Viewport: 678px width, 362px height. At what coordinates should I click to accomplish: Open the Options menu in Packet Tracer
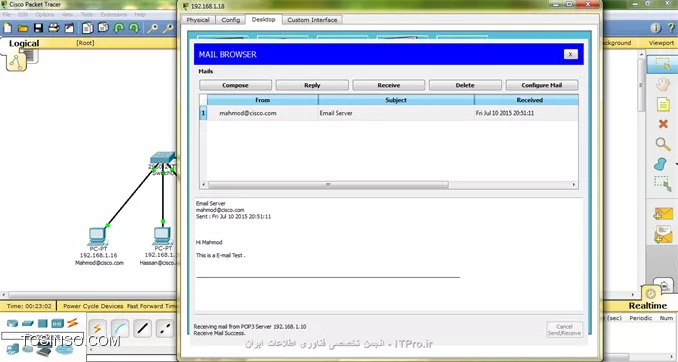[x=45, y=14]
